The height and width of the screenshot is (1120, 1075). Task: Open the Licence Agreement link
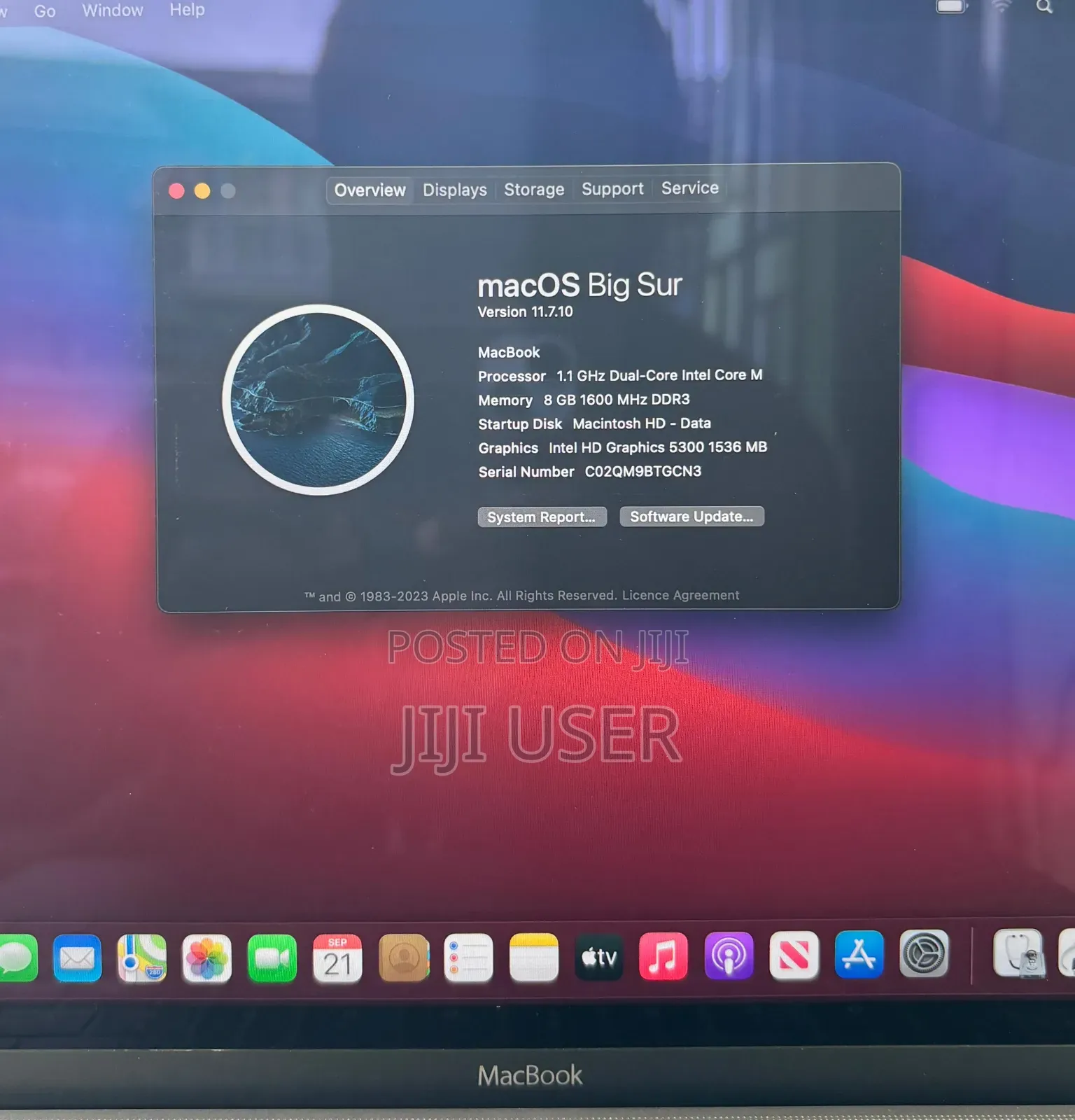pyautogui.click(x=680, y=595)
